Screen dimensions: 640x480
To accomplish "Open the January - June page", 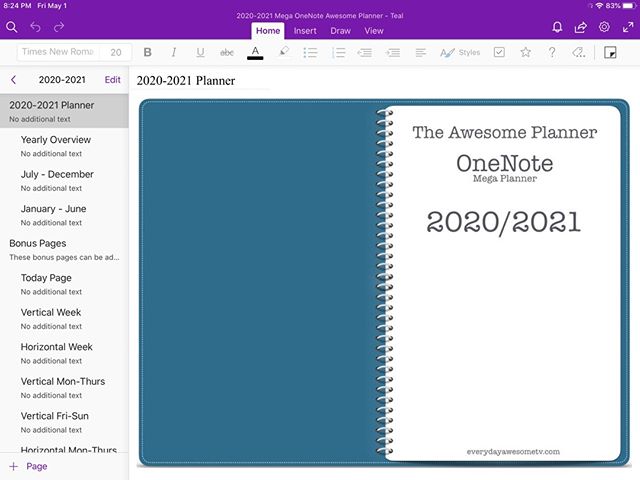I will click(64, 215).
